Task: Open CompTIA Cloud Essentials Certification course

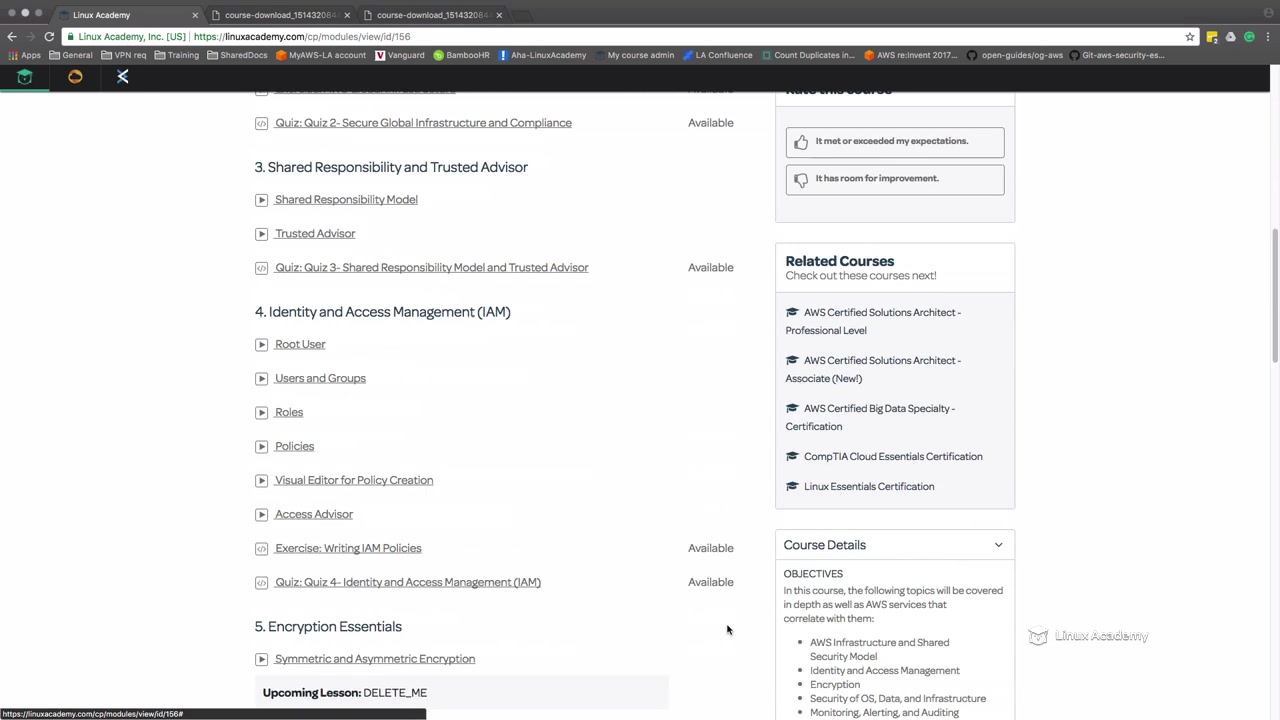Action: coord(893,456)
